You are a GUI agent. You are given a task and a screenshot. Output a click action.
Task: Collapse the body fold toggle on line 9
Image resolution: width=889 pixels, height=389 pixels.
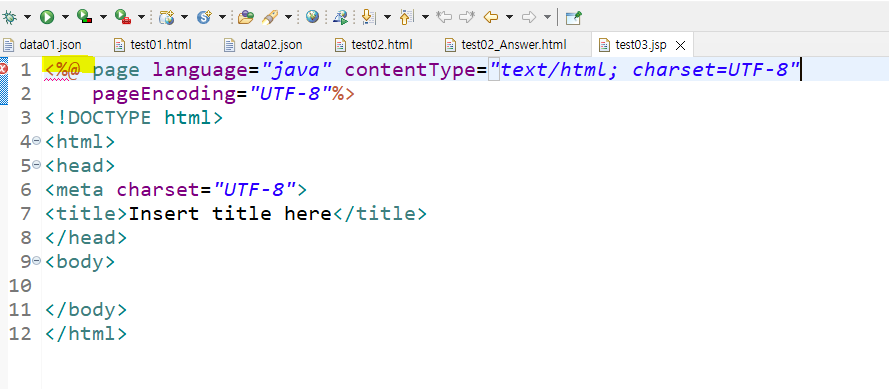36,260
